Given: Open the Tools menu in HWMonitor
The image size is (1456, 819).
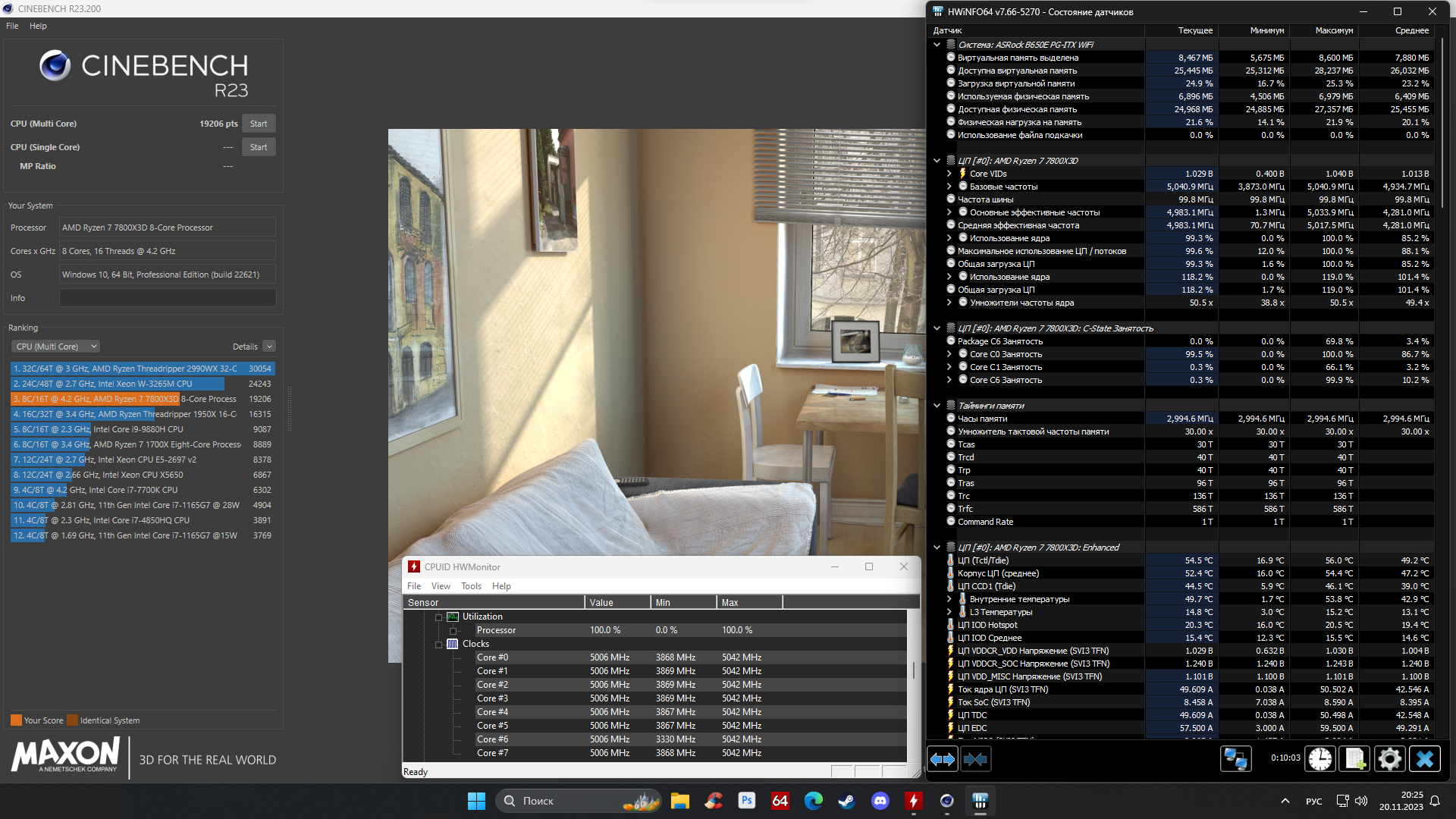Looking at the screenshot, I should pos(471,586).
